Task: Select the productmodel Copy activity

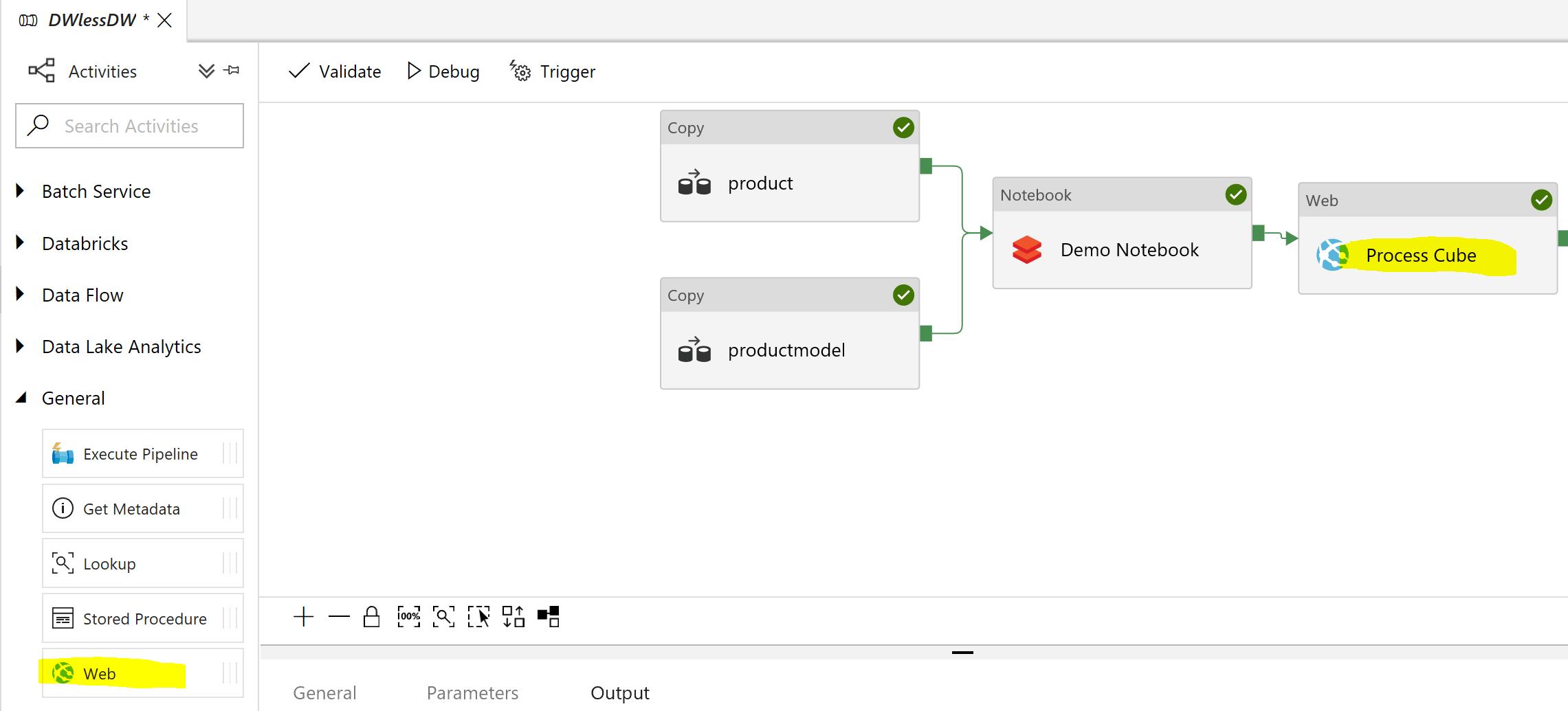Action: coord(790,333)
